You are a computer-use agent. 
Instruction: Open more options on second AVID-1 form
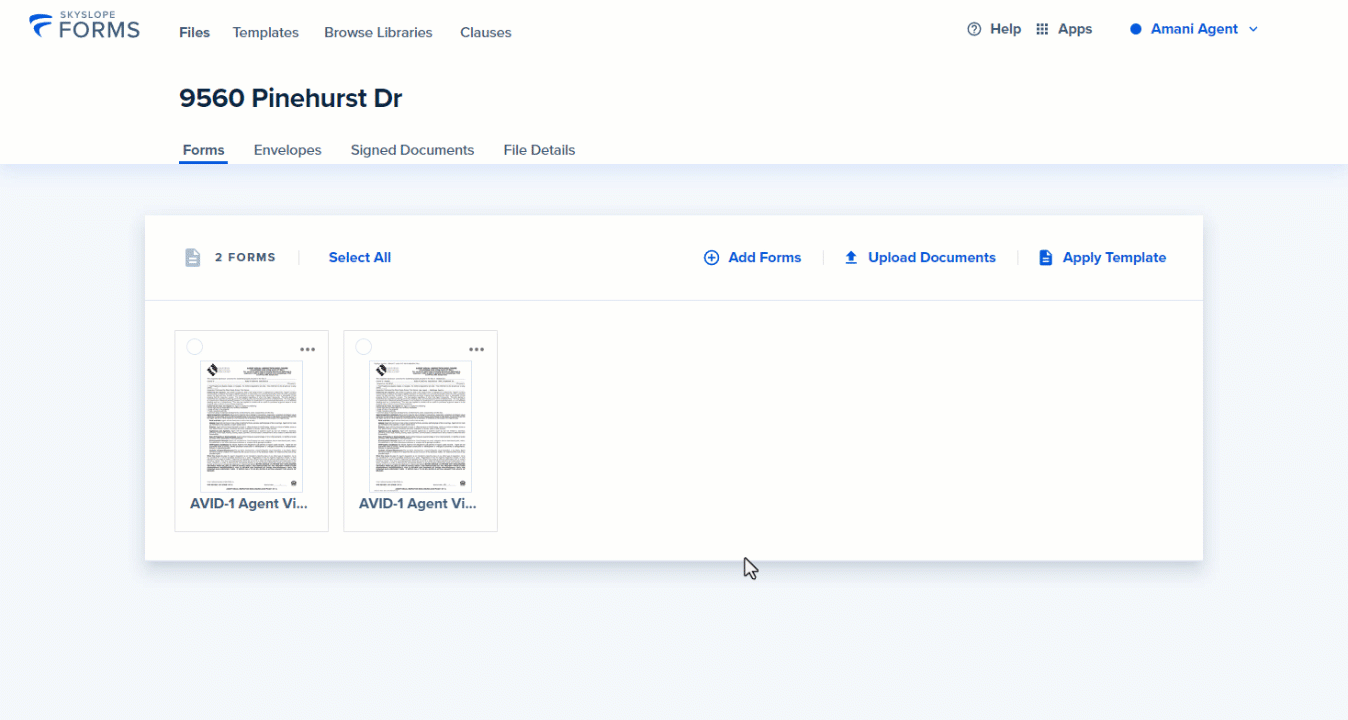(x=477, y=349)
